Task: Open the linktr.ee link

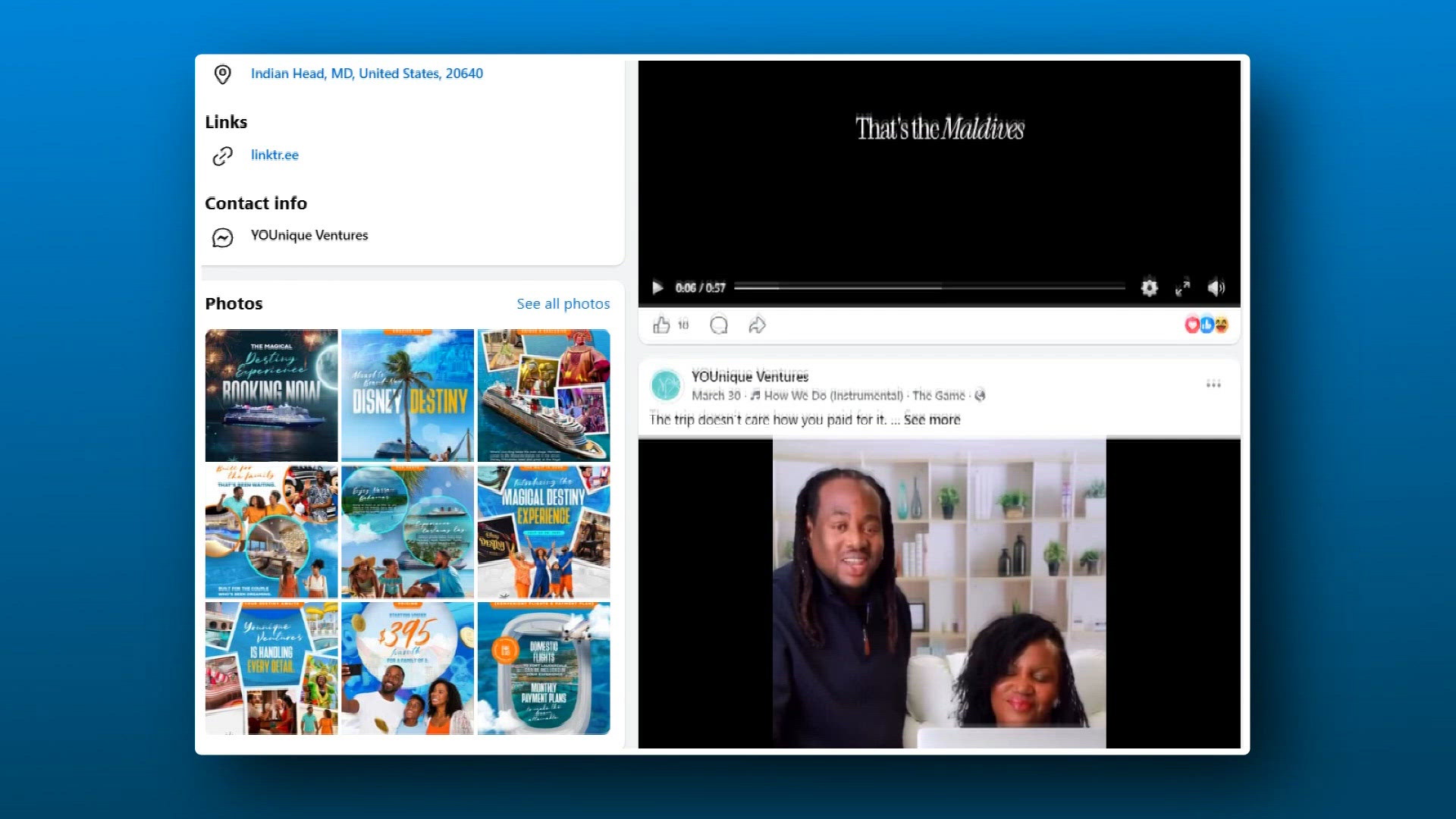Action: 275,155
